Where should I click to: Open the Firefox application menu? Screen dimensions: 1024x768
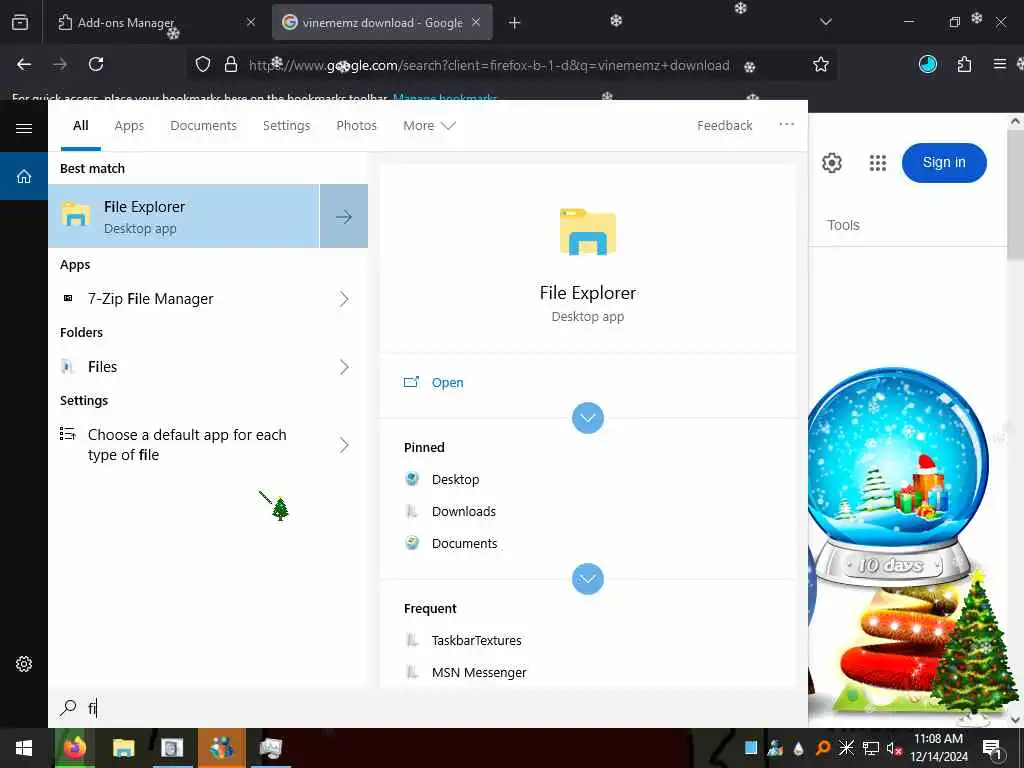(1000, 64)
